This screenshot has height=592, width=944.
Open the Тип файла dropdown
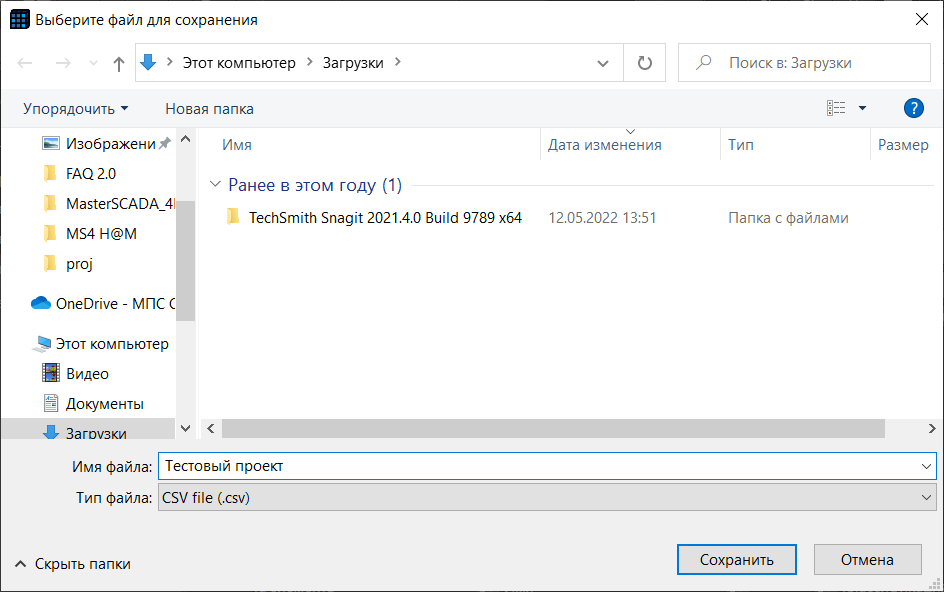tap(545, 499)
